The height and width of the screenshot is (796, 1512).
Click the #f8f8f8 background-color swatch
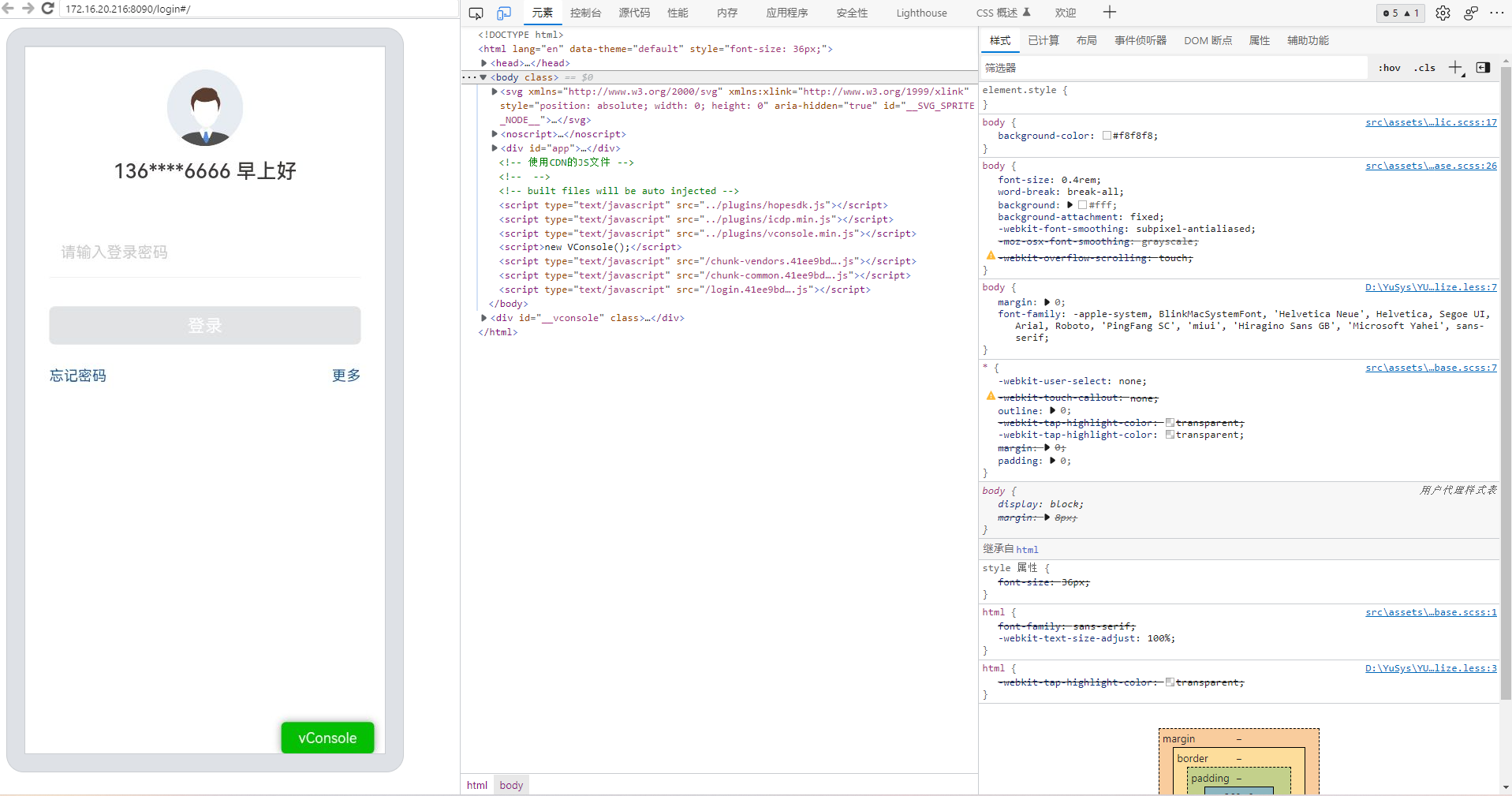click(x=1107, y=136)
